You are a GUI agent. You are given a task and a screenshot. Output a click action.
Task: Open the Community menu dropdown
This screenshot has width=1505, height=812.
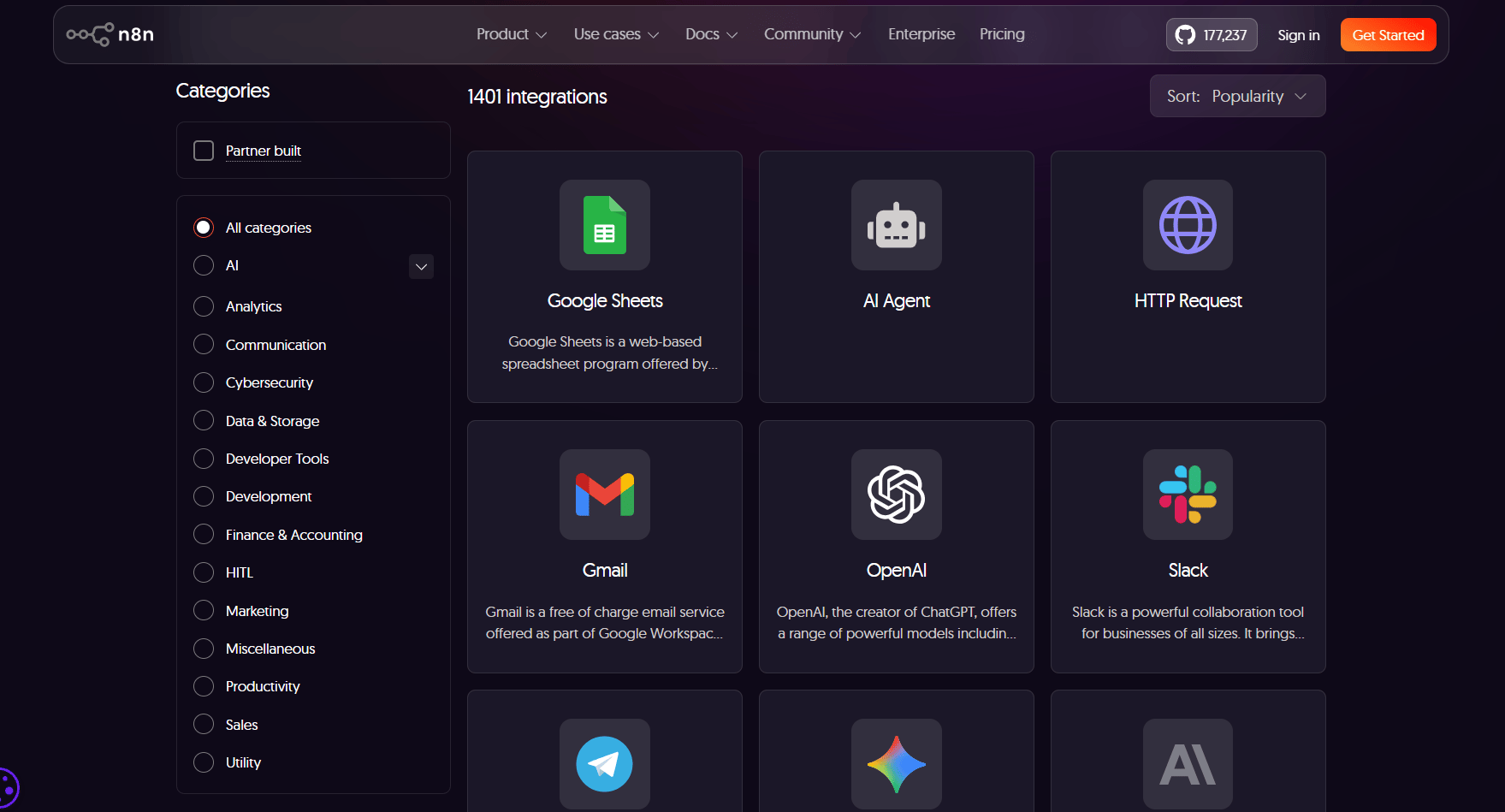pyautogui.click(x=812, y=34)
